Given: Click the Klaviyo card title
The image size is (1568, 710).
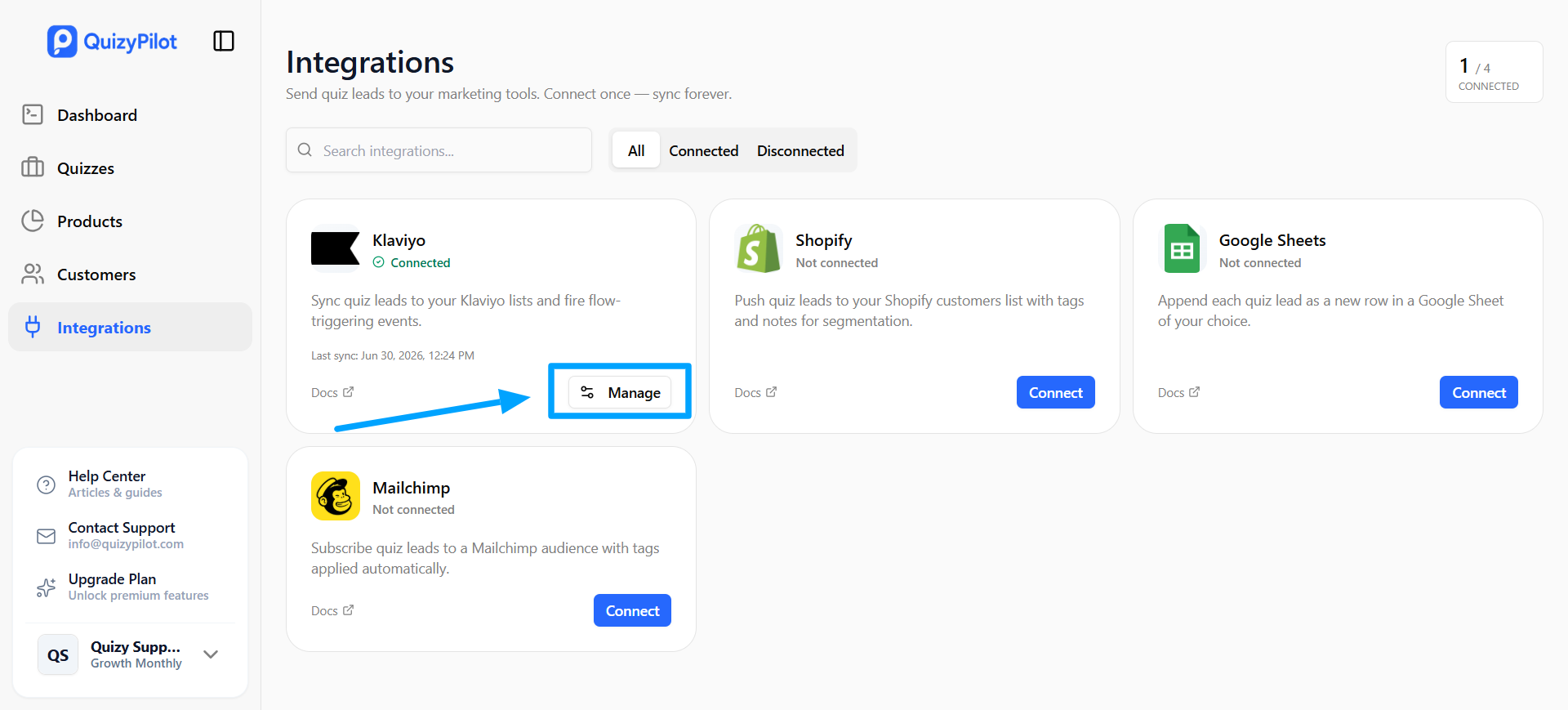Looking at the screenshot, I should 399,240.
